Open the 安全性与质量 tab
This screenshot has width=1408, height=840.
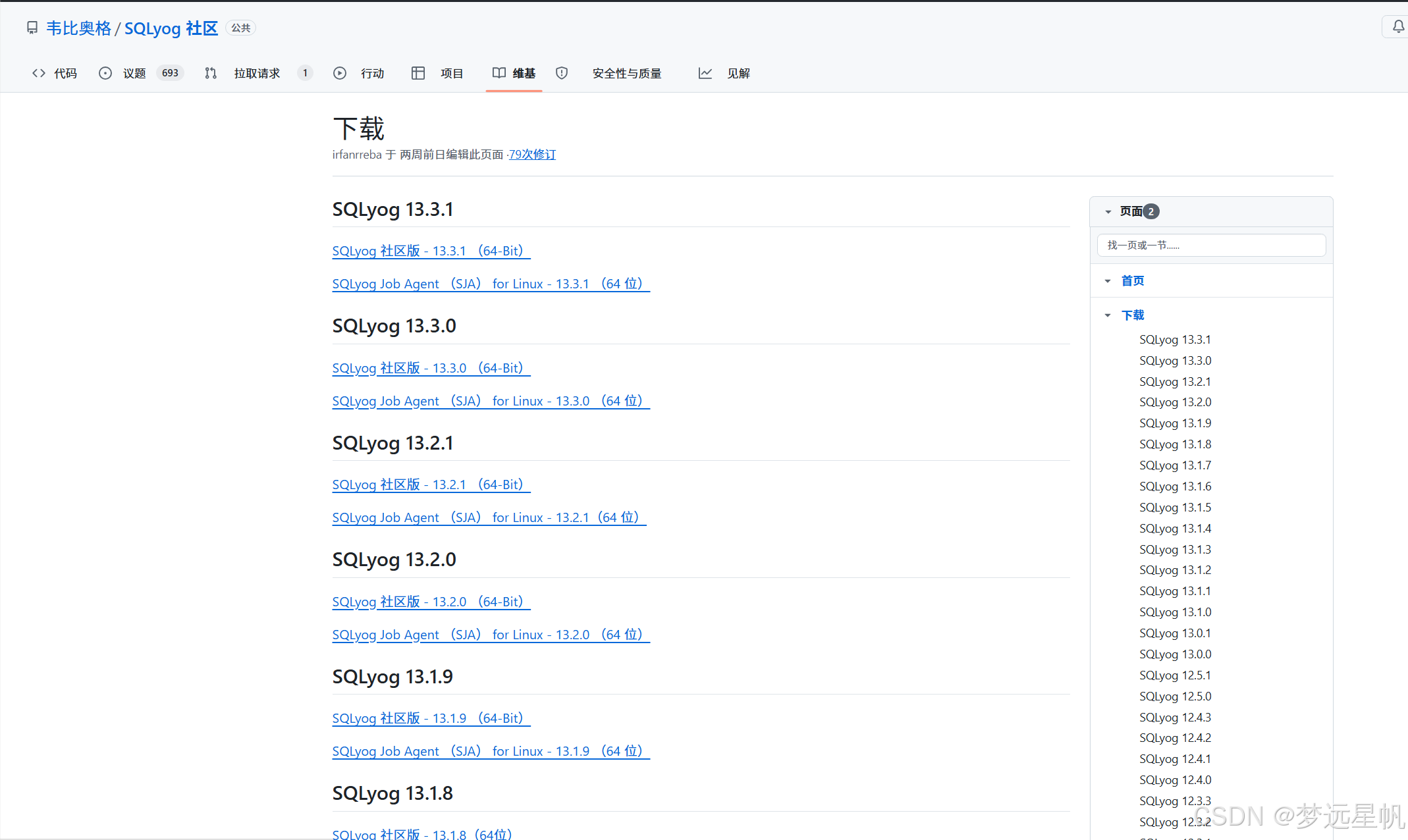click(x=627, y=74)
